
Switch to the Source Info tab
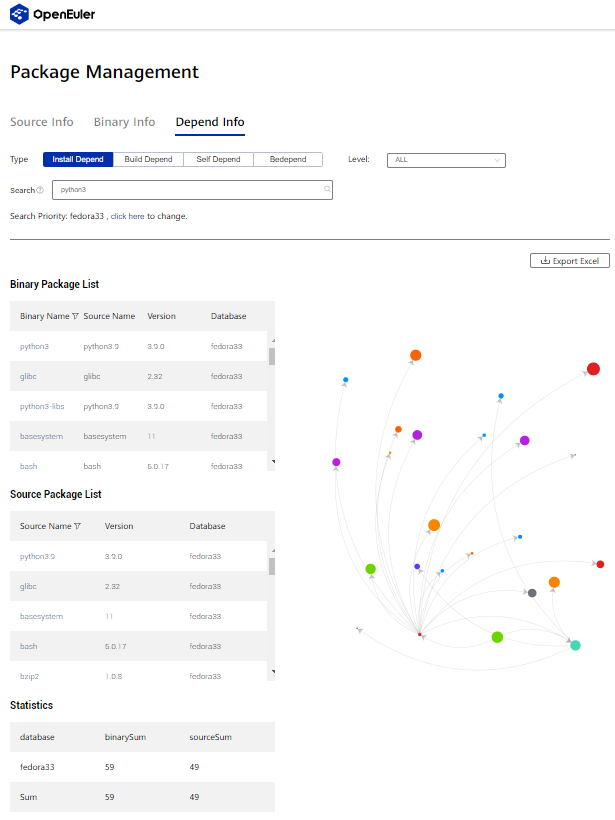click(x=42, y=122)
